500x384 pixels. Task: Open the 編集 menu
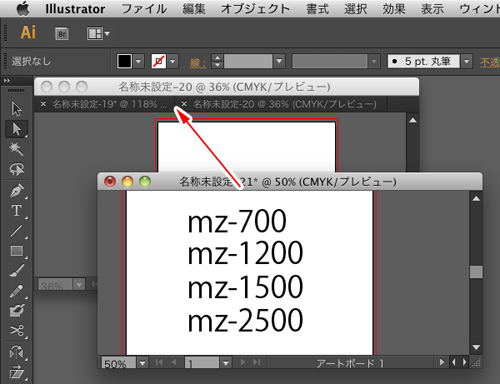click(x=194, y=9)
